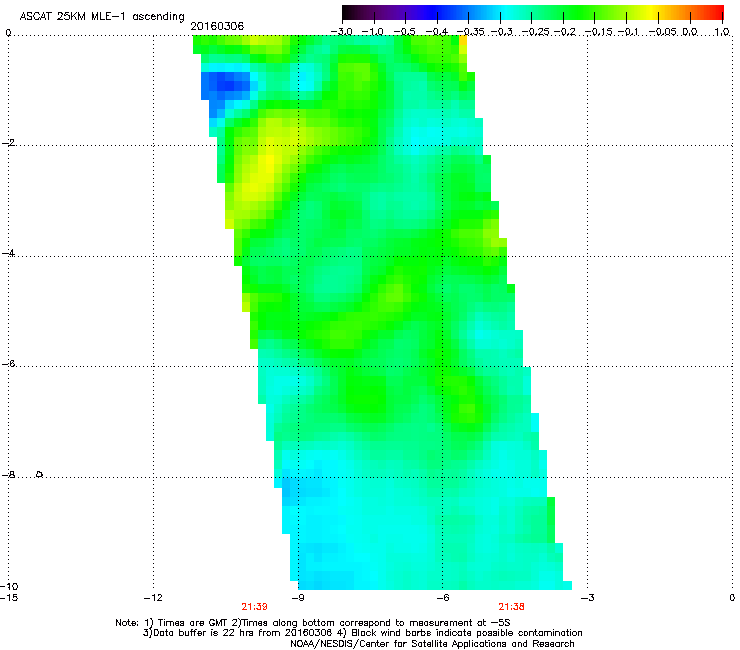740x650 pixels.
Task: Click longitude axis label -9
Action: [x=297, y=598]
